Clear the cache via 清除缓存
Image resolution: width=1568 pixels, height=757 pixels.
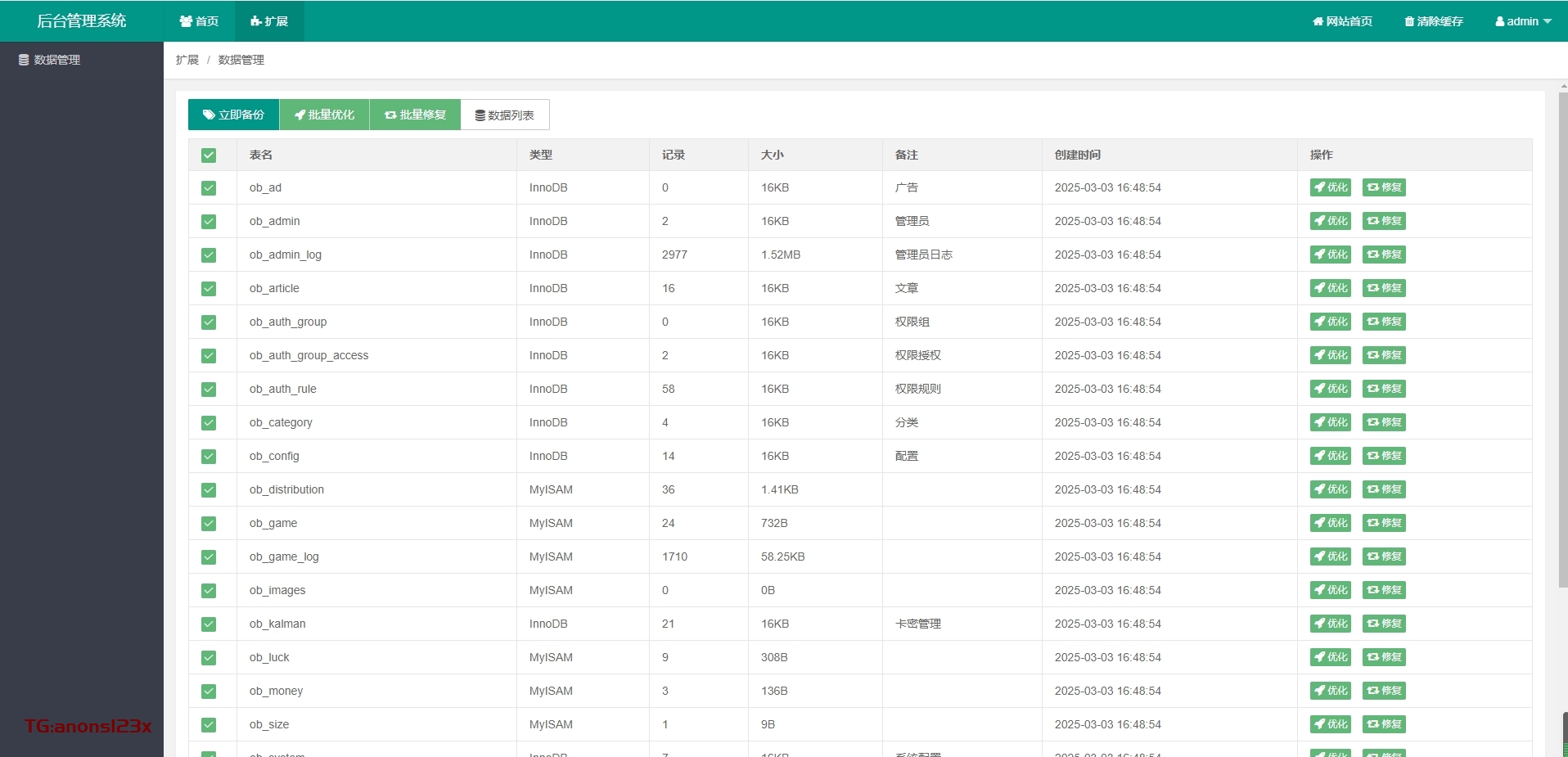pos(1434,21)
